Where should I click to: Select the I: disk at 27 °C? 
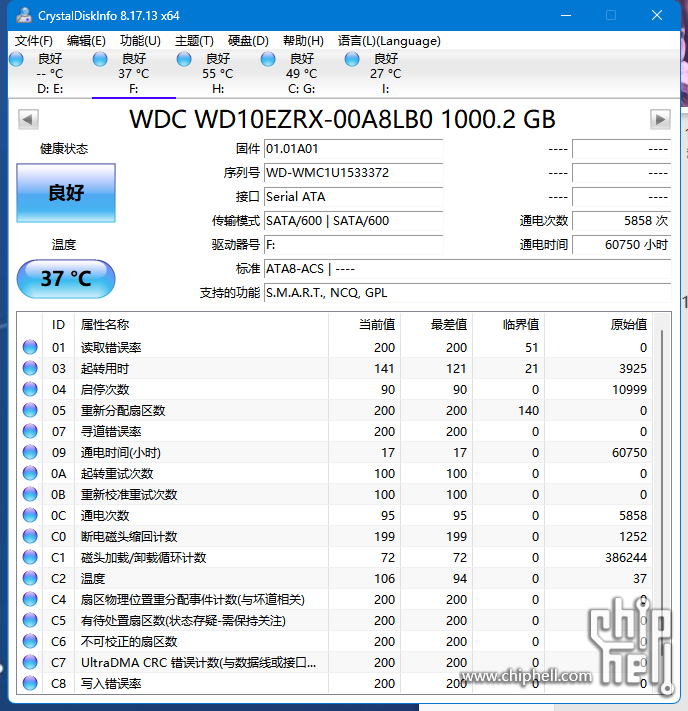click(385, 73)
